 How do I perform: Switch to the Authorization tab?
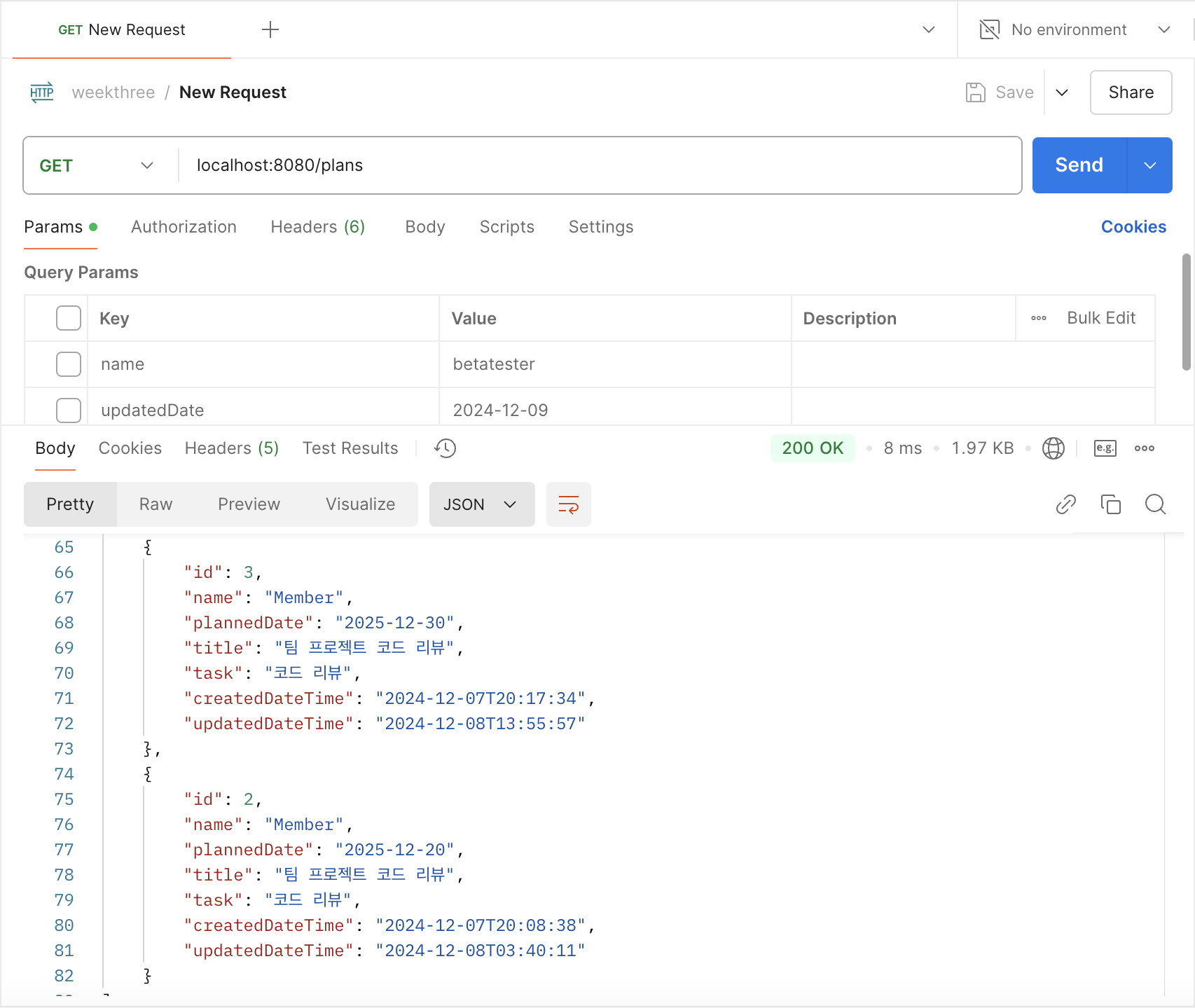[x=184, y=227]
